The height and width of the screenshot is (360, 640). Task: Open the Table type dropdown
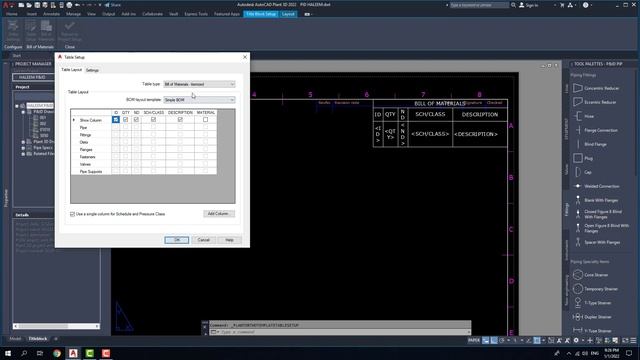[x=199, y=84]
